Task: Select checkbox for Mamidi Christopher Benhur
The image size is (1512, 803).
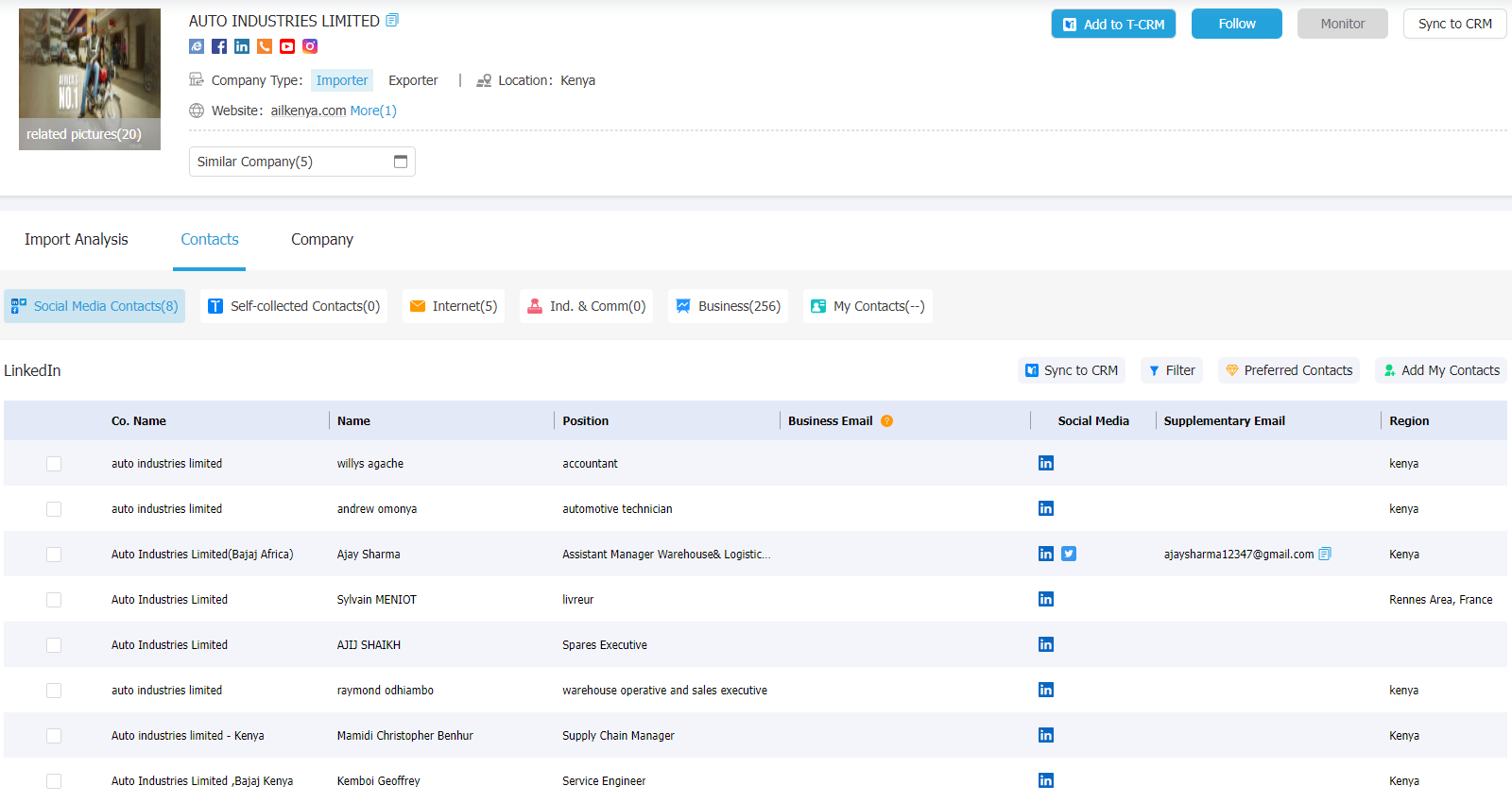Action: 54,736
